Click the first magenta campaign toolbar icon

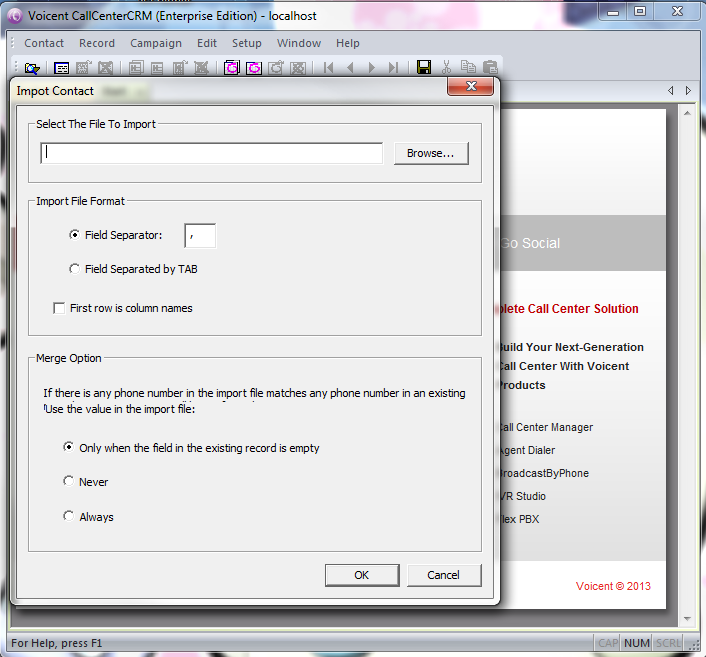point(232,68)
